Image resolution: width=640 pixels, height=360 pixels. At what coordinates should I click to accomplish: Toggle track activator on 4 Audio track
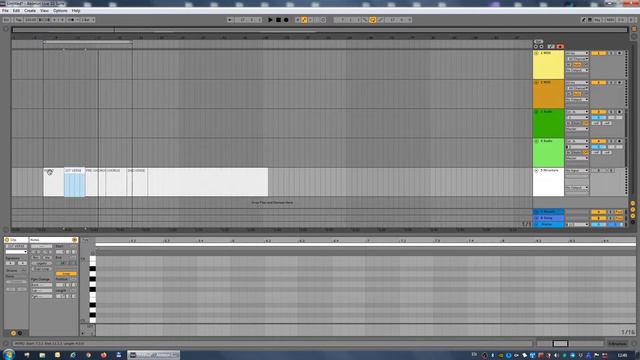click(x=598, y=141)
